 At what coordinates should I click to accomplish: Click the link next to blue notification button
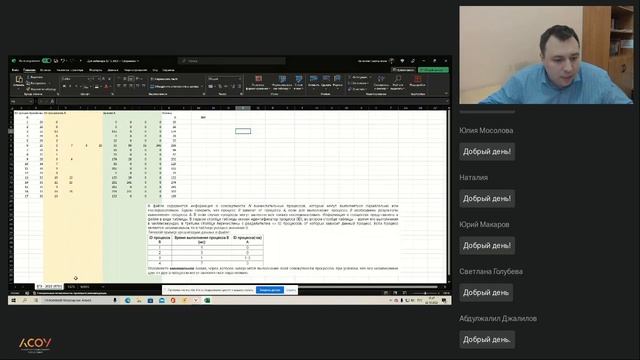click(x=291, y=290)
